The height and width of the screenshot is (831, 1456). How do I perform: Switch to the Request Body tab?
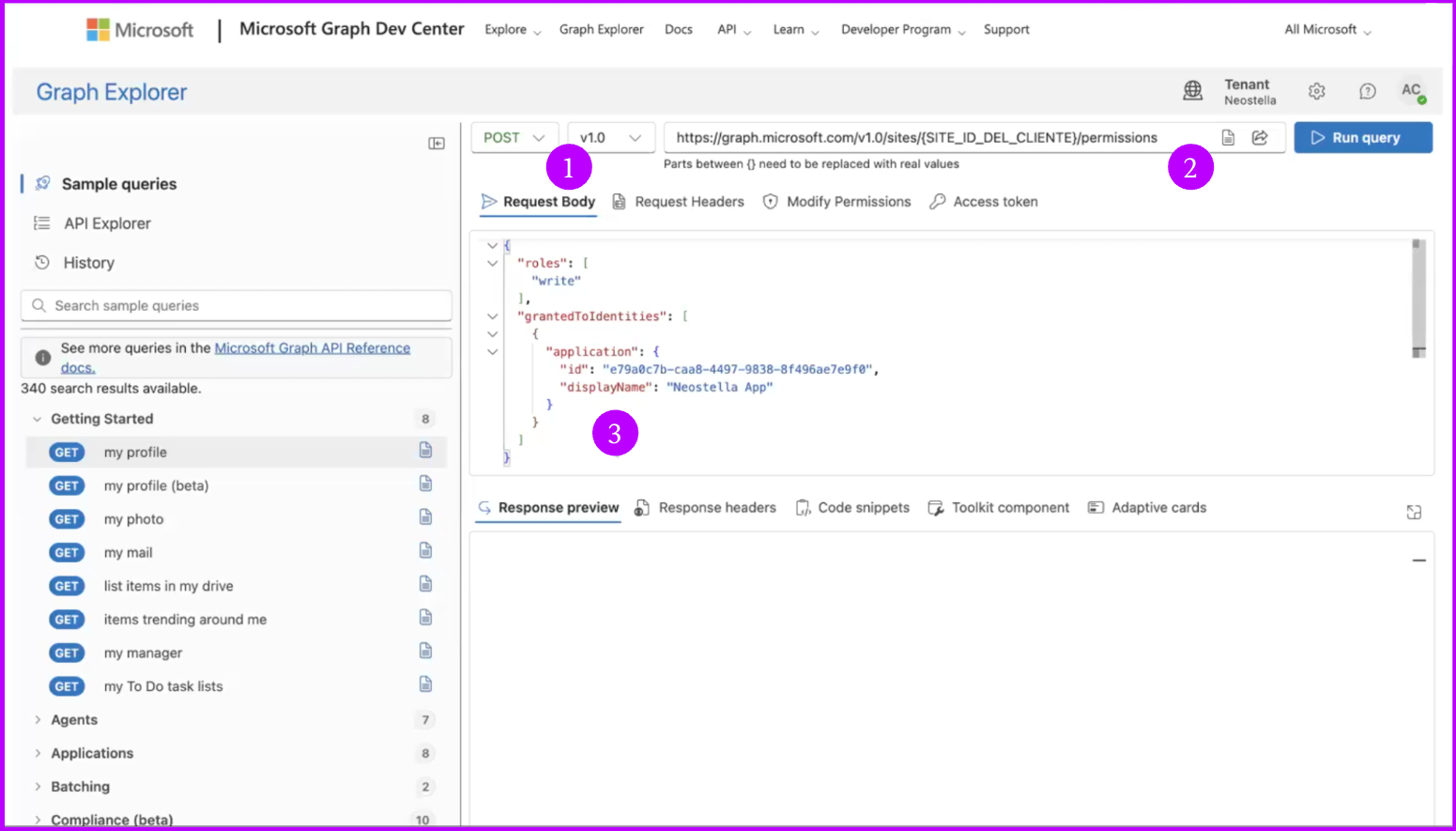pyautogui.click(x=538, y=202)
